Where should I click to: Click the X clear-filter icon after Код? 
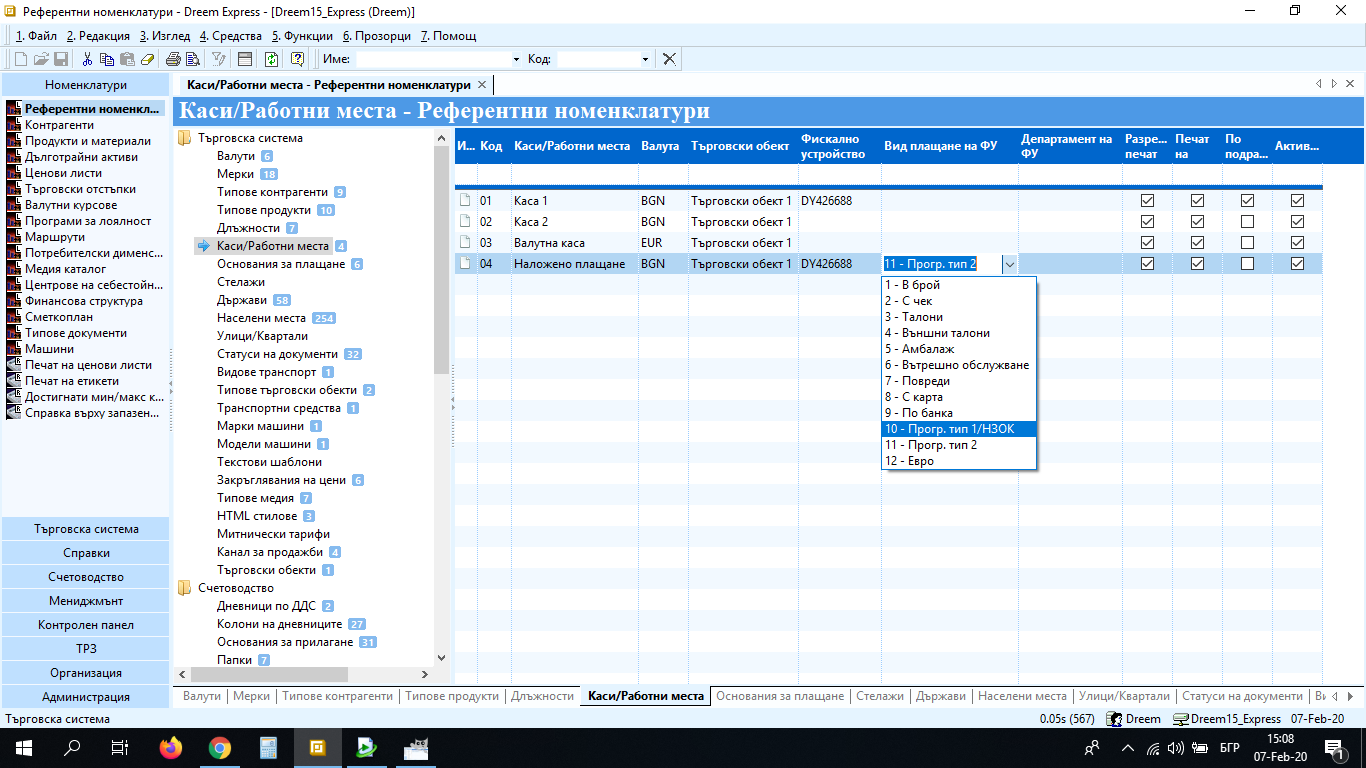[670, 59]
